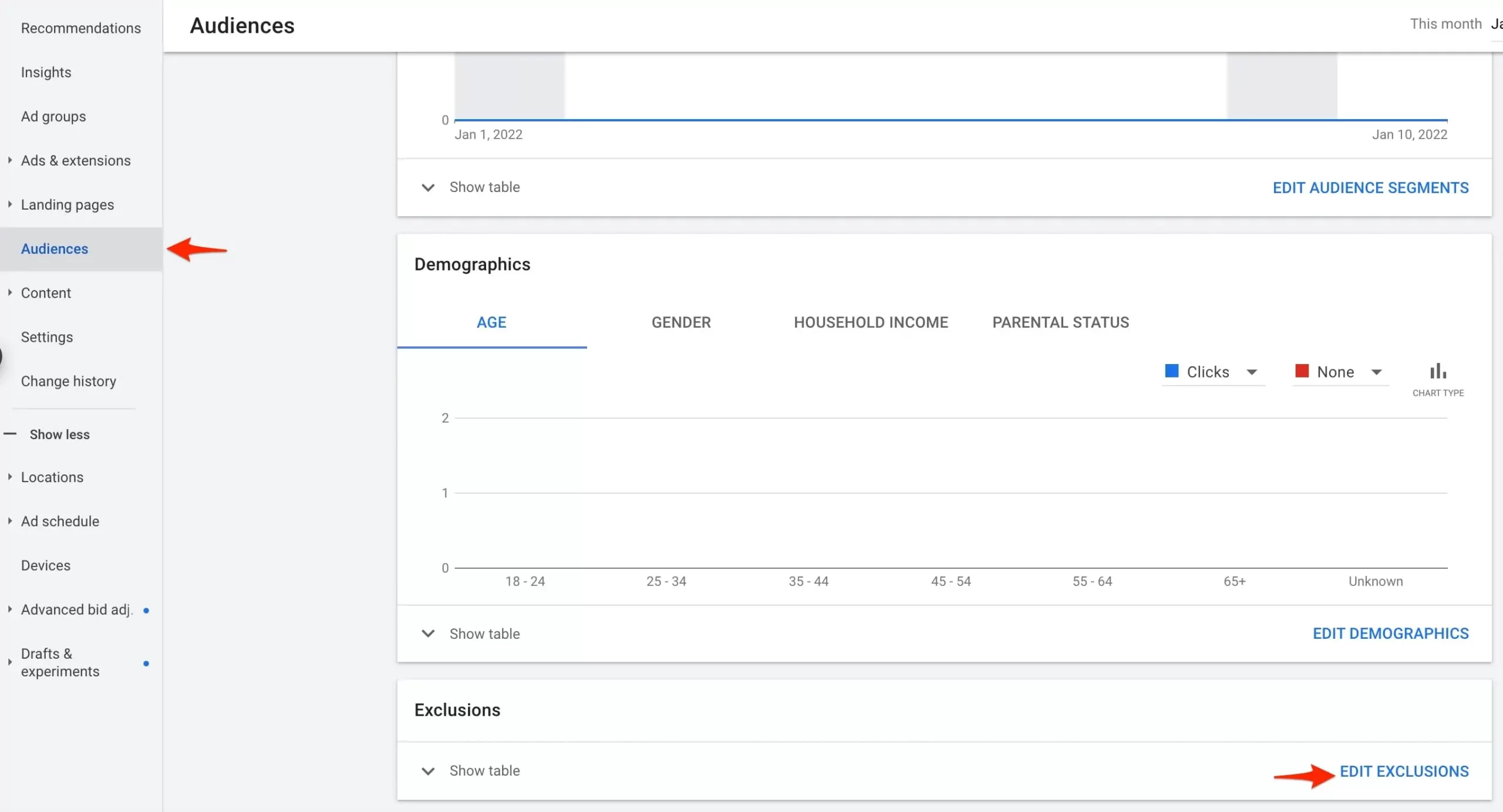The width and height of the screenshot is (1503, 812).
Task: Click the blue Clicks color swatch
Action: [x=1171, y=371]
